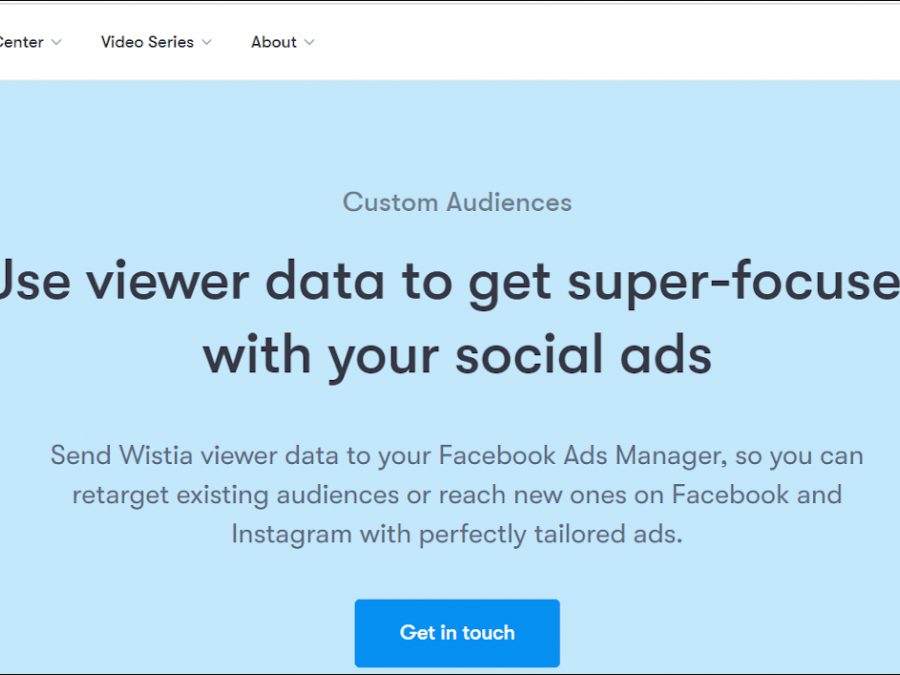This screenshot has width=900, height=675.
Task: Click the chevron next to Video Series
Action: coord(206,42)
